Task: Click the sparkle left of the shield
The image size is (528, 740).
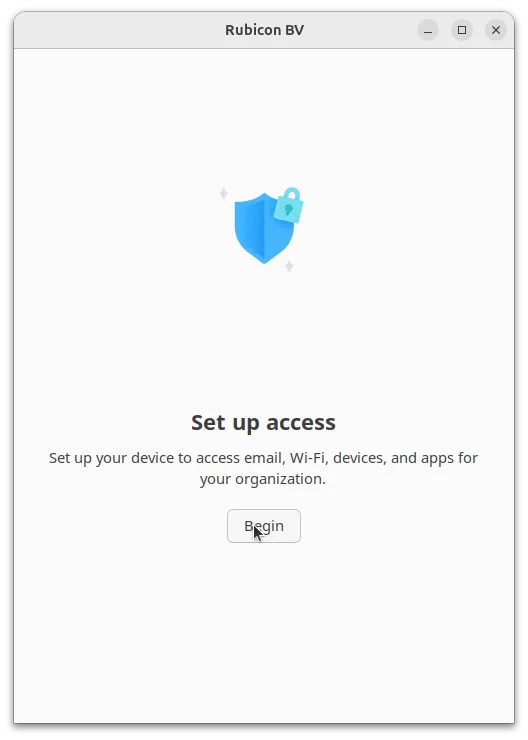Action: tap(224, 193)
